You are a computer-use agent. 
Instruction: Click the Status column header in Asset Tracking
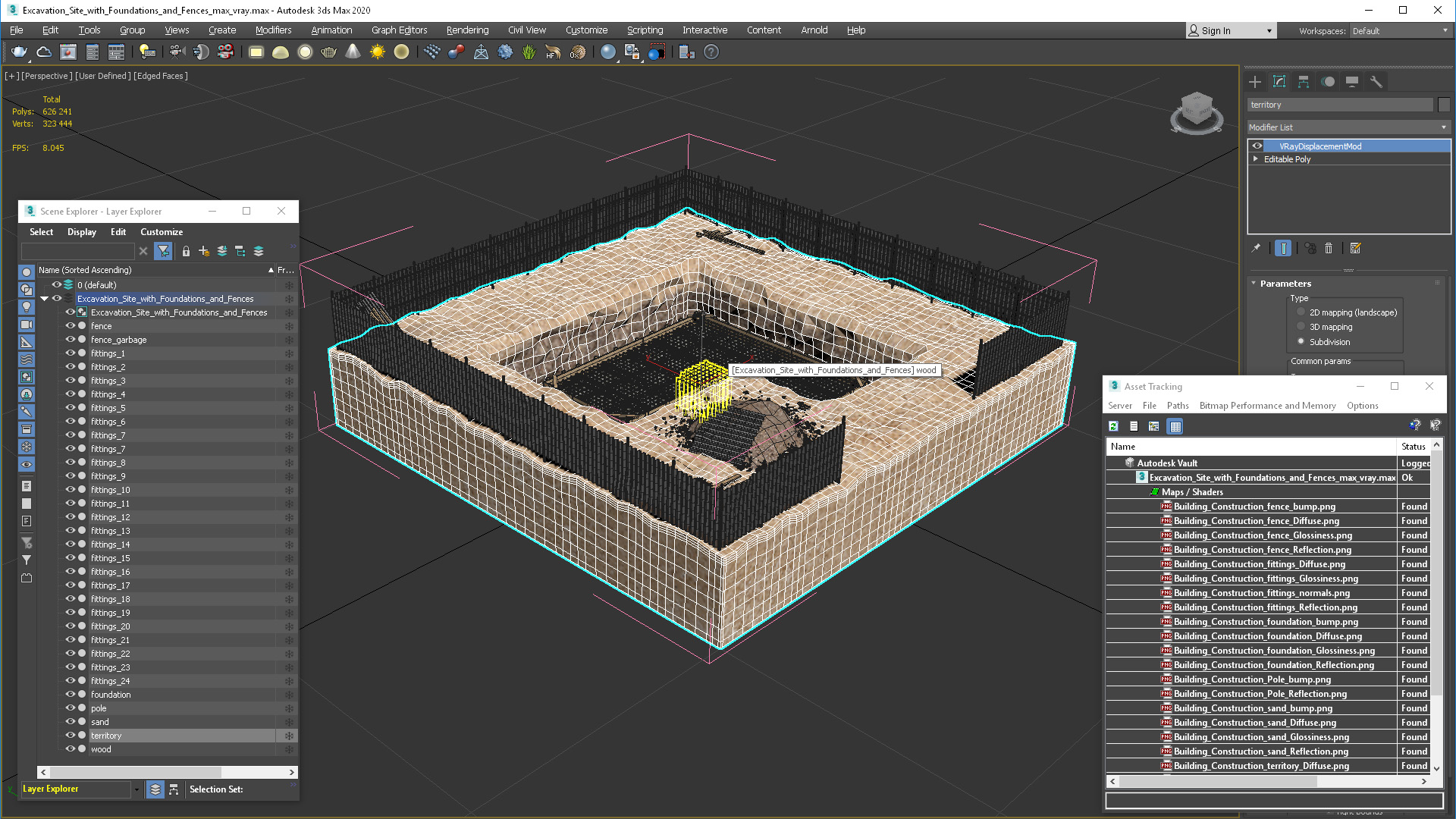(1413, 447)
